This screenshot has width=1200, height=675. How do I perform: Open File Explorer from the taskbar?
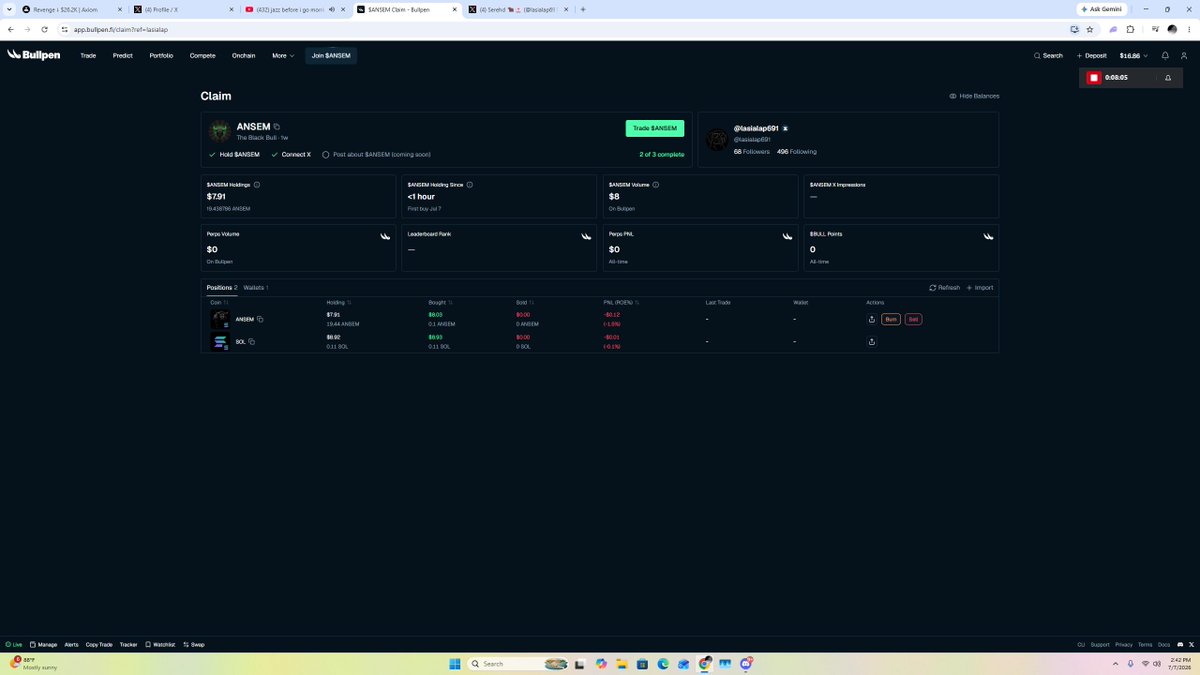[621, 663]
